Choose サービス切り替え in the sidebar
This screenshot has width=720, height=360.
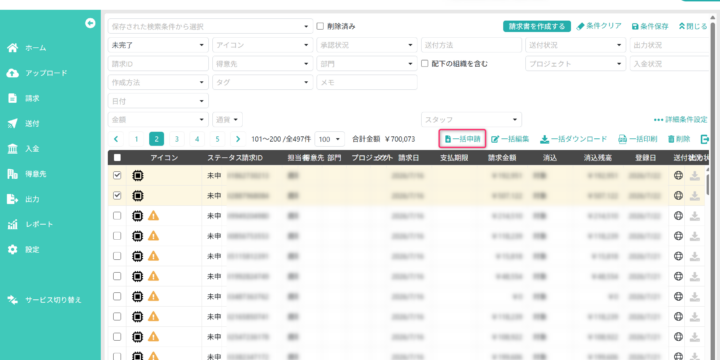click(x=45, y=300)
